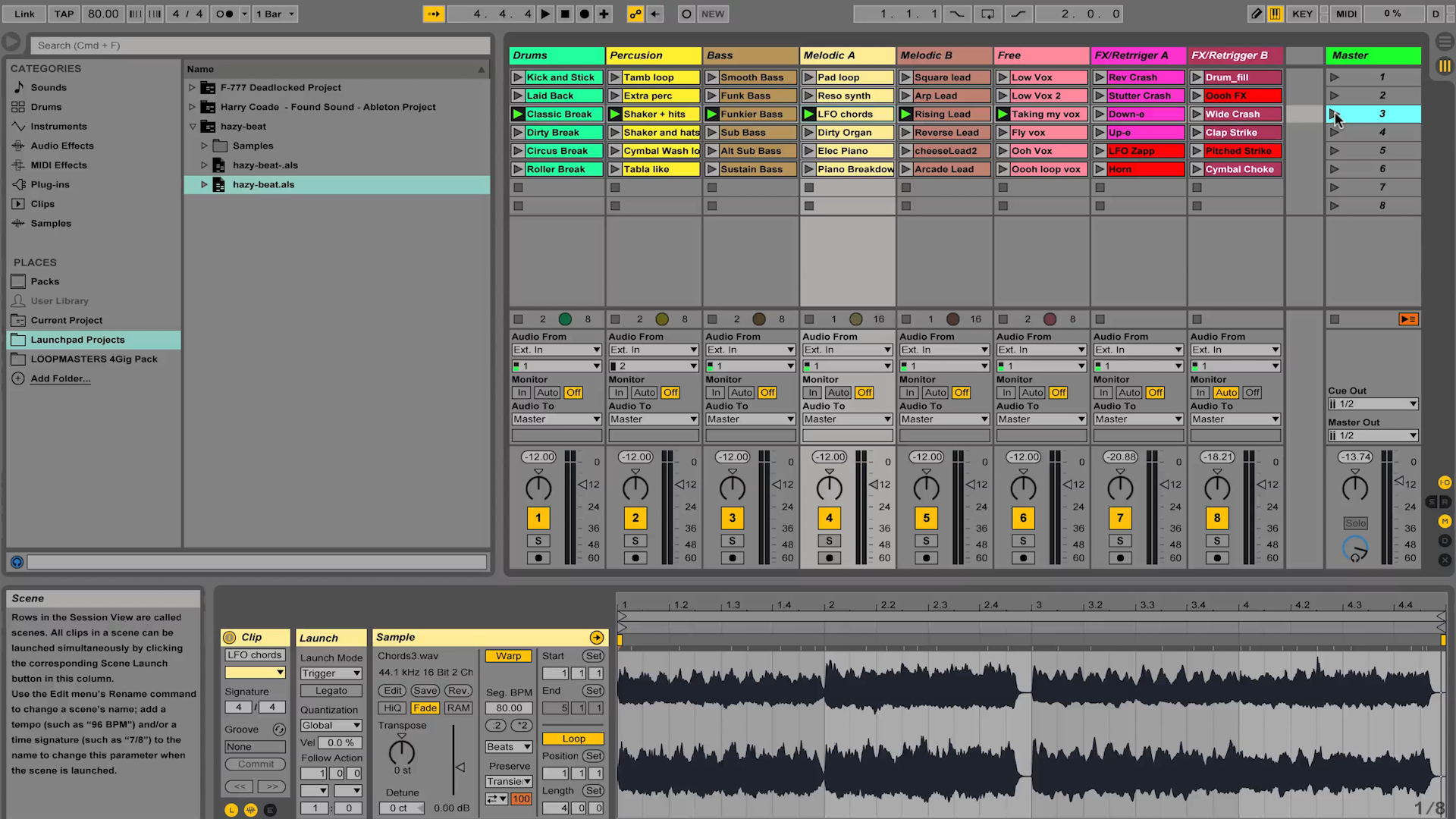Disable Warp on the sample
The width and height of the screenshot is (1456, 819).
point(508,656)
